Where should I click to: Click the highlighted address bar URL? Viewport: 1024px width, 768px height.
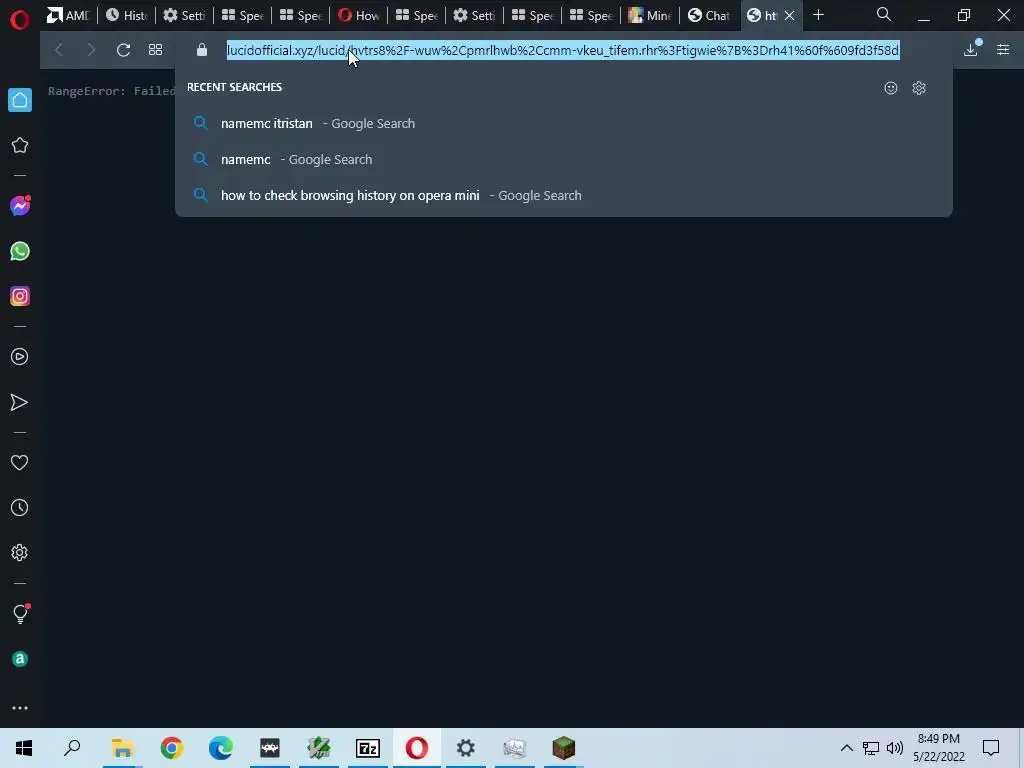pos(563,50)
